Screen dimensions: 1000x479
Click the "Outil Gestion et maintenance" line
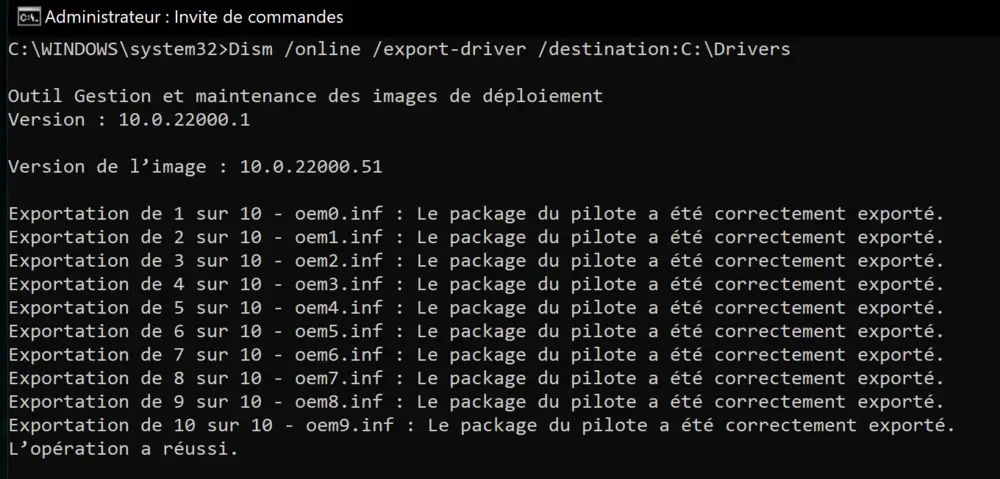[305, 96]
